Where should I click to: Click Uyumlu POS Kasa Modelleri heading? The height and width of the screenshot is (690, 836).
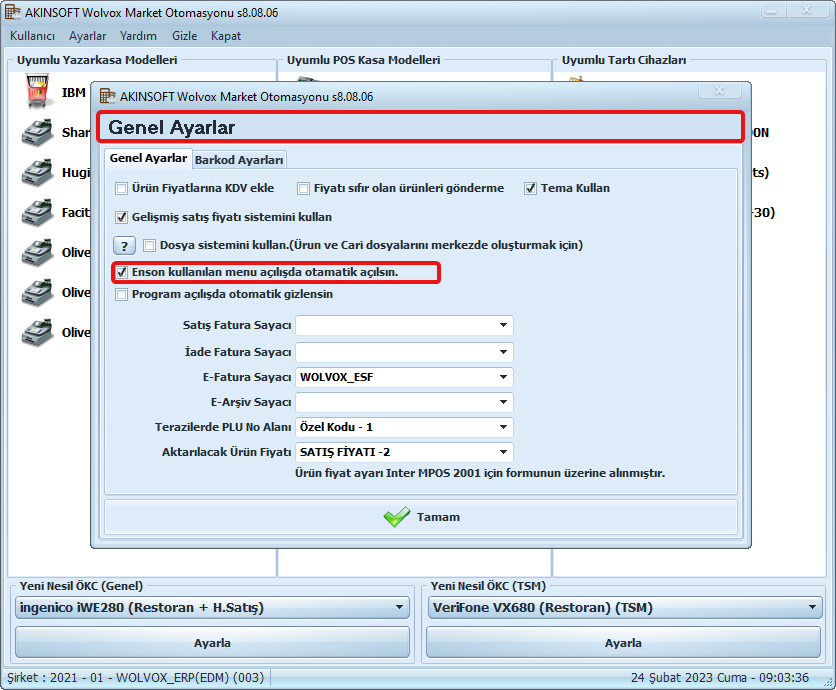tap(364, 60)
